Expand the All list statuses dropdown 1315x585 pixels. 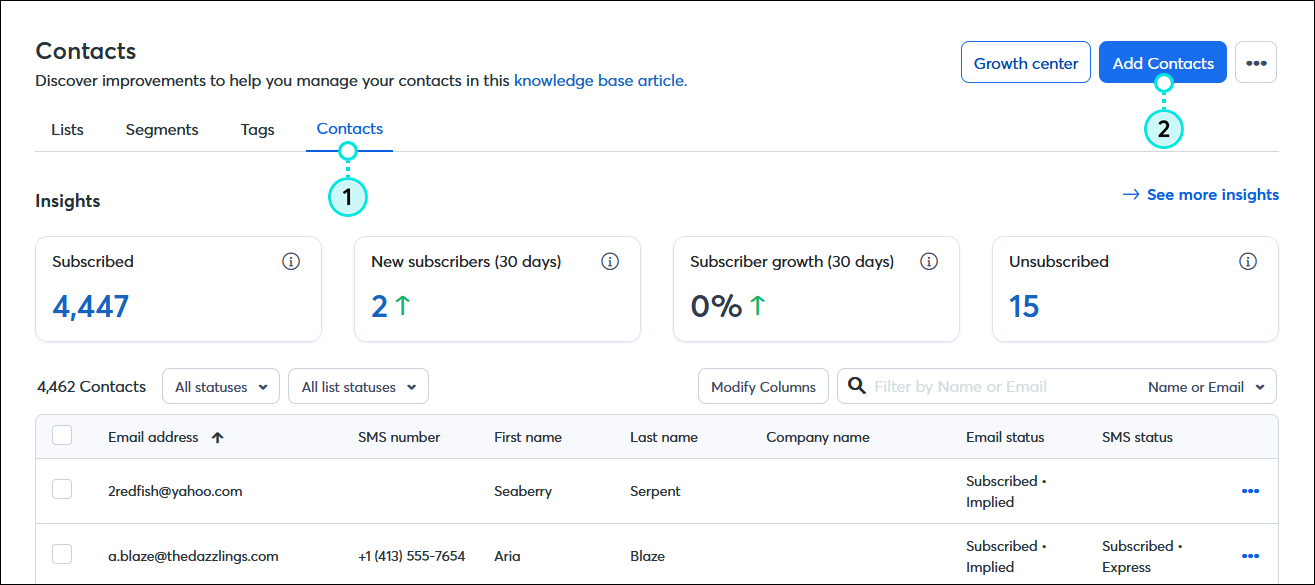point(358,387)
